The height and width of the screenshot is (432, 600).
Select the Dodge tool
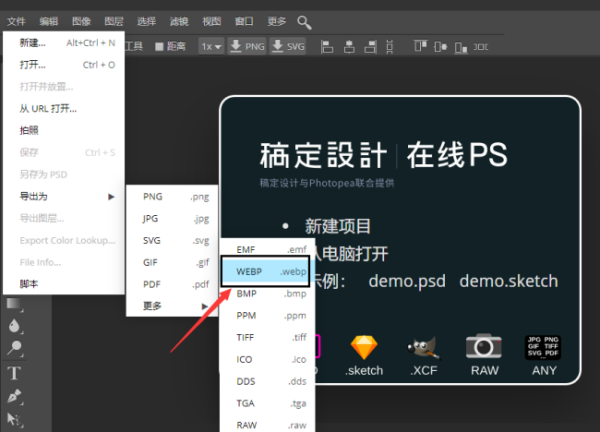14,349
